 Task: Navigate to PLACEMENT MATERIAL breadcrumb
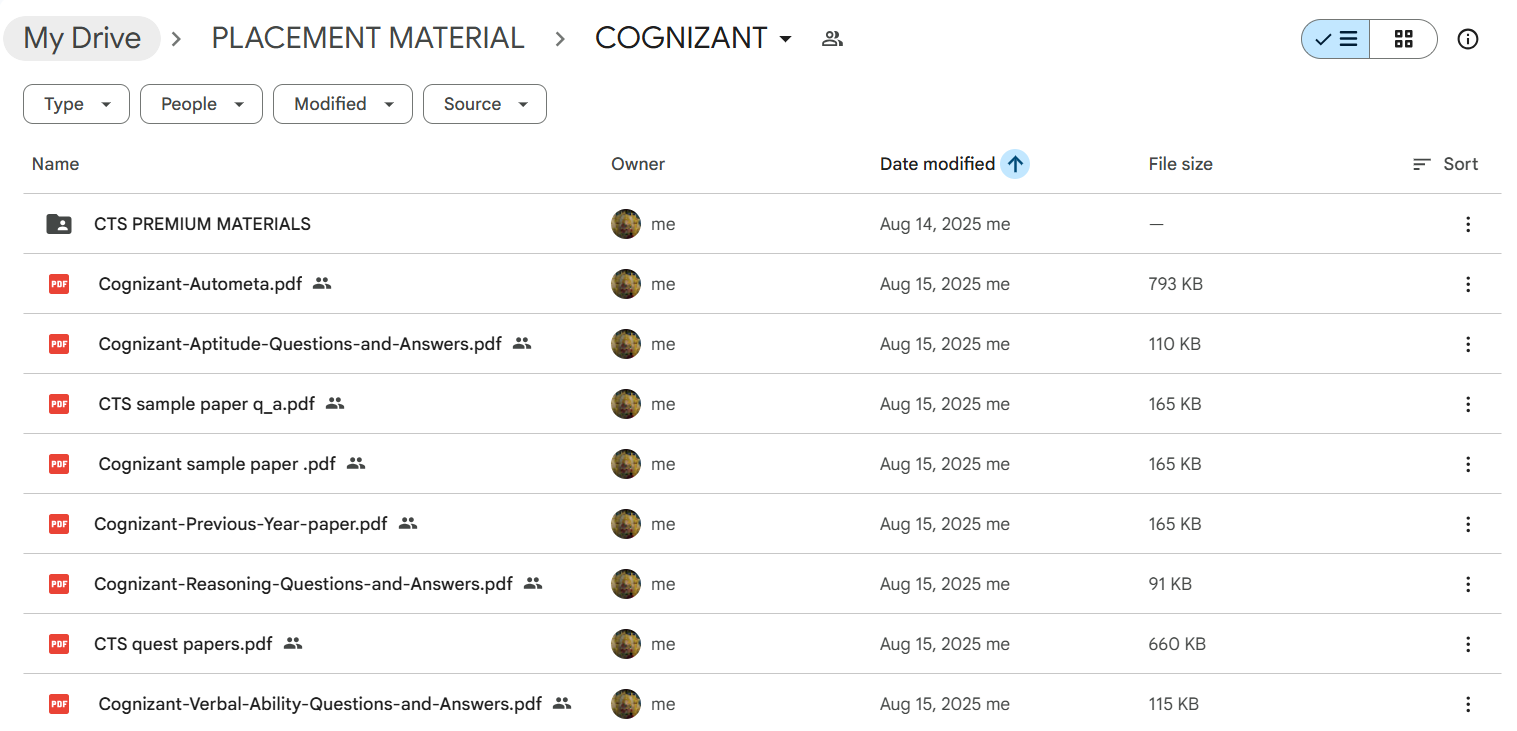(367, 39)
